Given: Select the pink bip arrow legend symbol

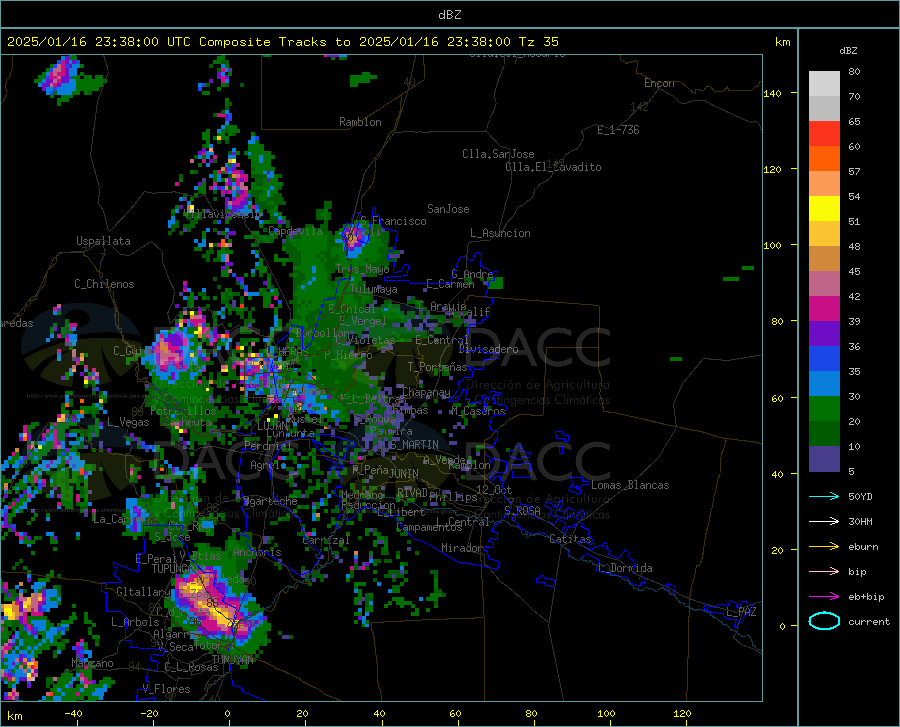Looking at the screenshot, I should (x=824, y=571).
